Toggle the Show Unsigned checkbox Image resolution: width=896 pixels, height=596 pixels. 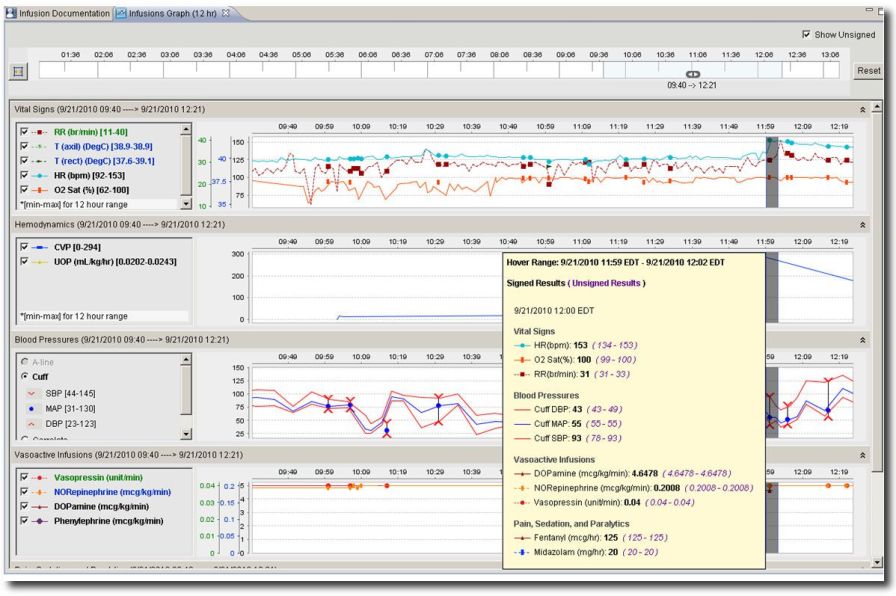pos(806,34)
